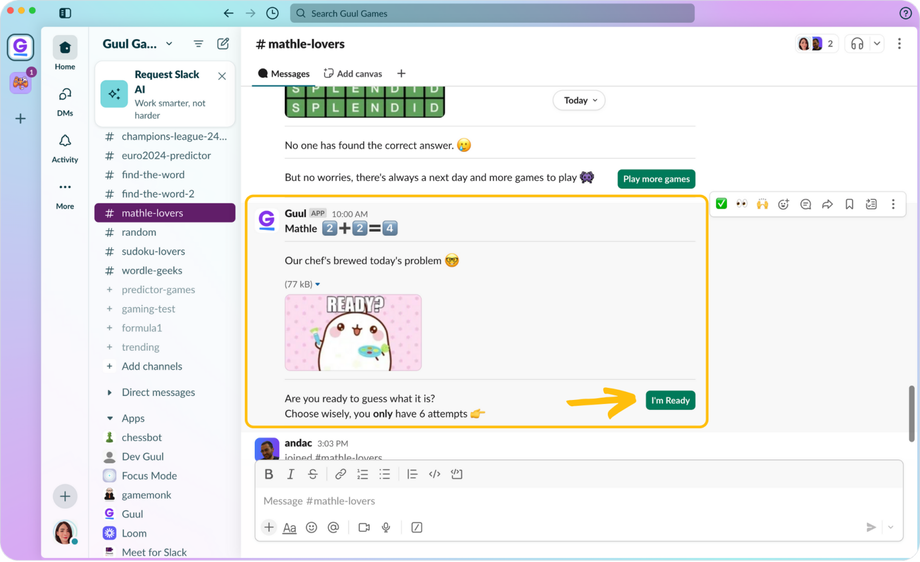Screen dimensions: 920x562
Task: Click the Add canvas tab
Action: coord(353,73)
